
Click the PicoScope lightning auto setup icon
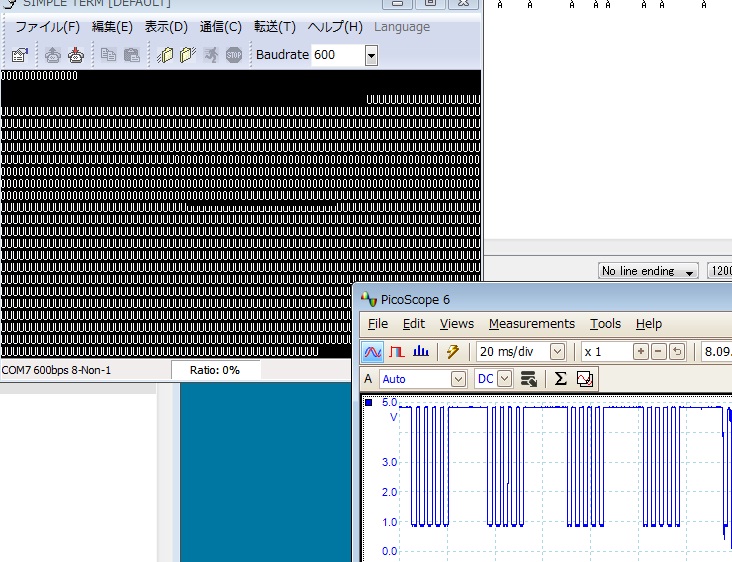click(452, 351)
